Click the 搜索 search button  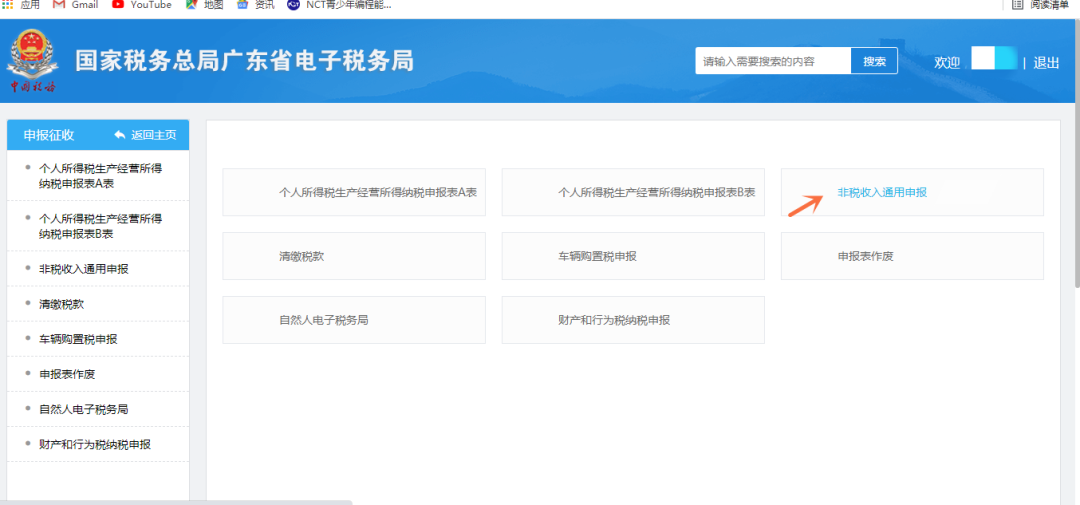click(x=875, y=61)
